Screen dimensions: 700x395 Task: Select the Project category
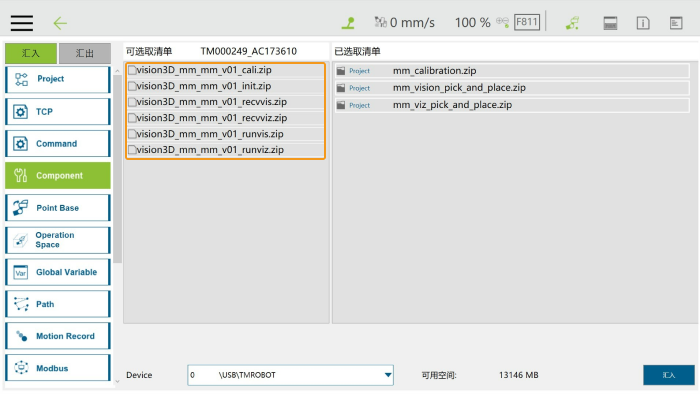58,79
